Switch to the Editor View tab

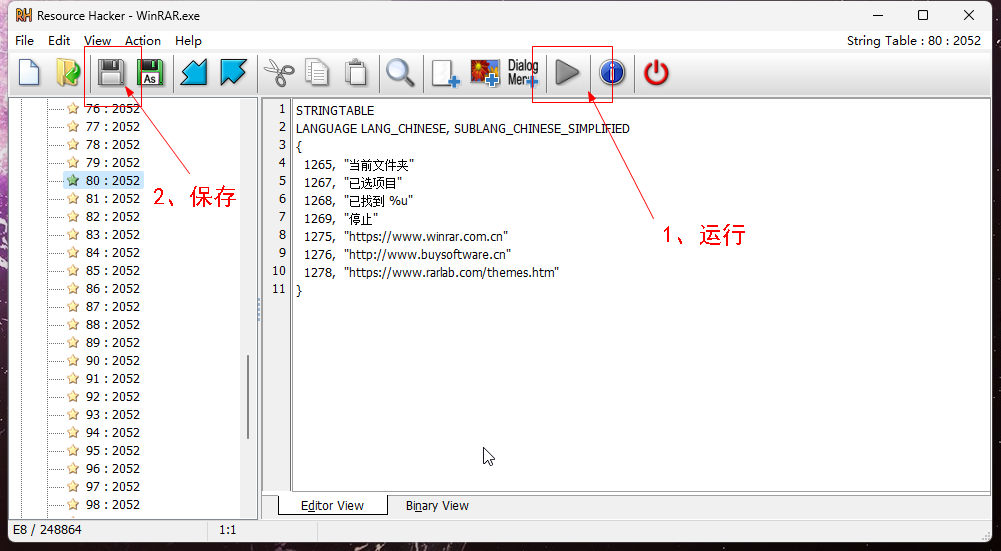333,505
